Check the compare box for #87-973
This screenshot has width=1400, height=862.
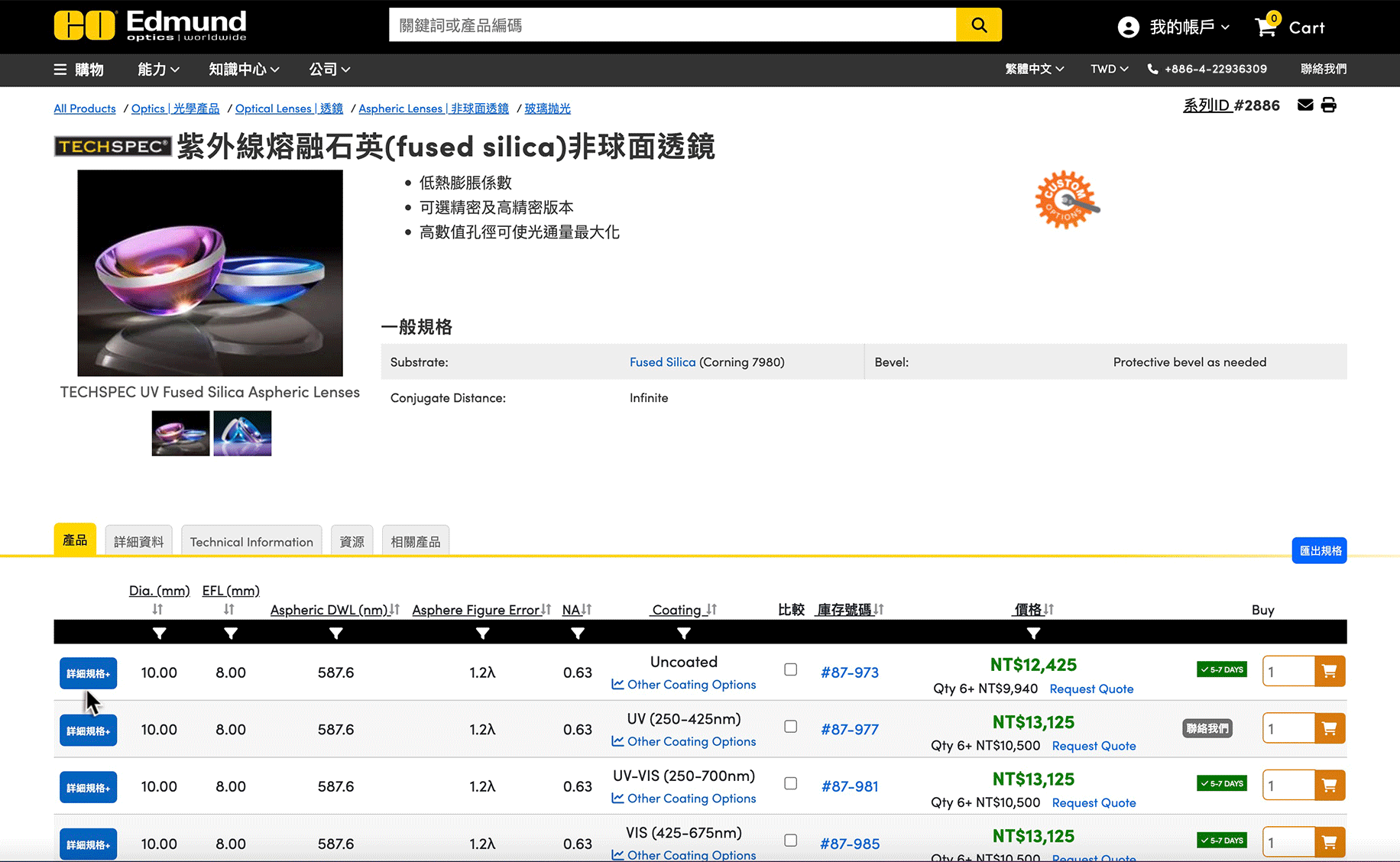791,669
